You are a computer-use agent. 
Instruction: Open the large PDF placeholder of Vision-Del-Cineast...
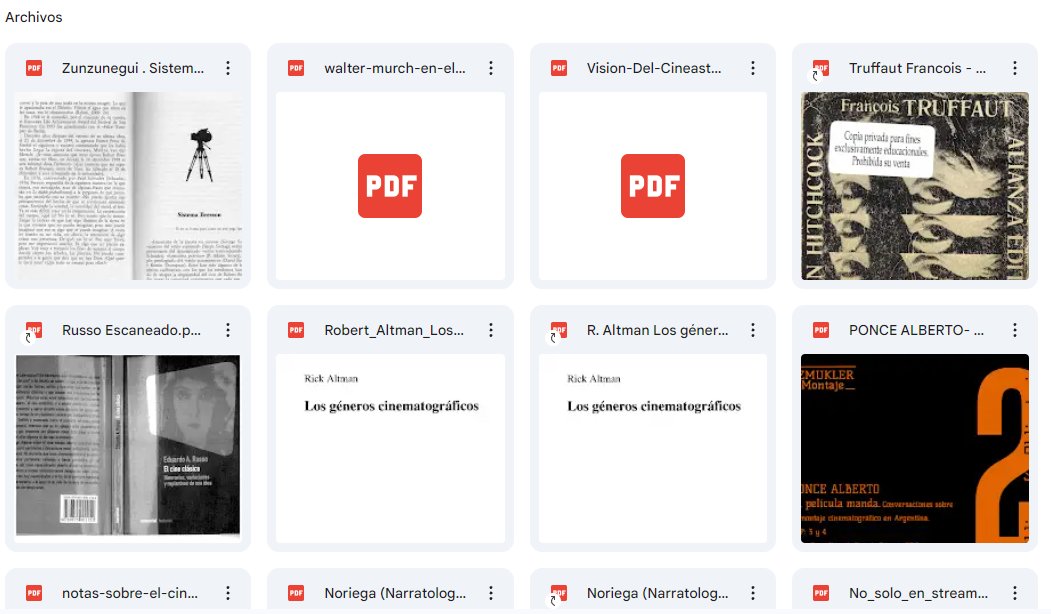pyautogui.click(x=653, y=186)
